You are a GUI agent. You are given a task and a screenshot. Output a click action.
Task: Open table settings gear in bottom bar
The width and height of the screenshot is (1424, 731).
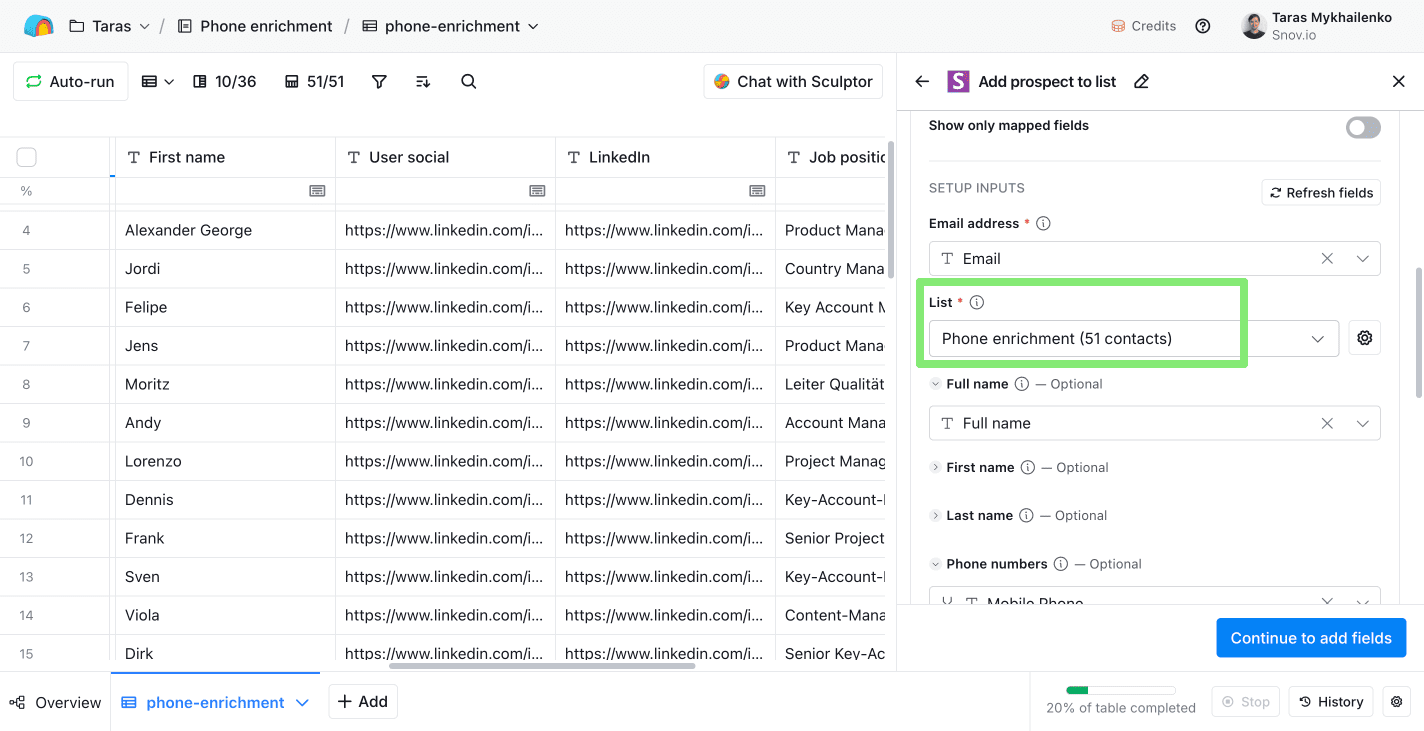[1397, 702]
